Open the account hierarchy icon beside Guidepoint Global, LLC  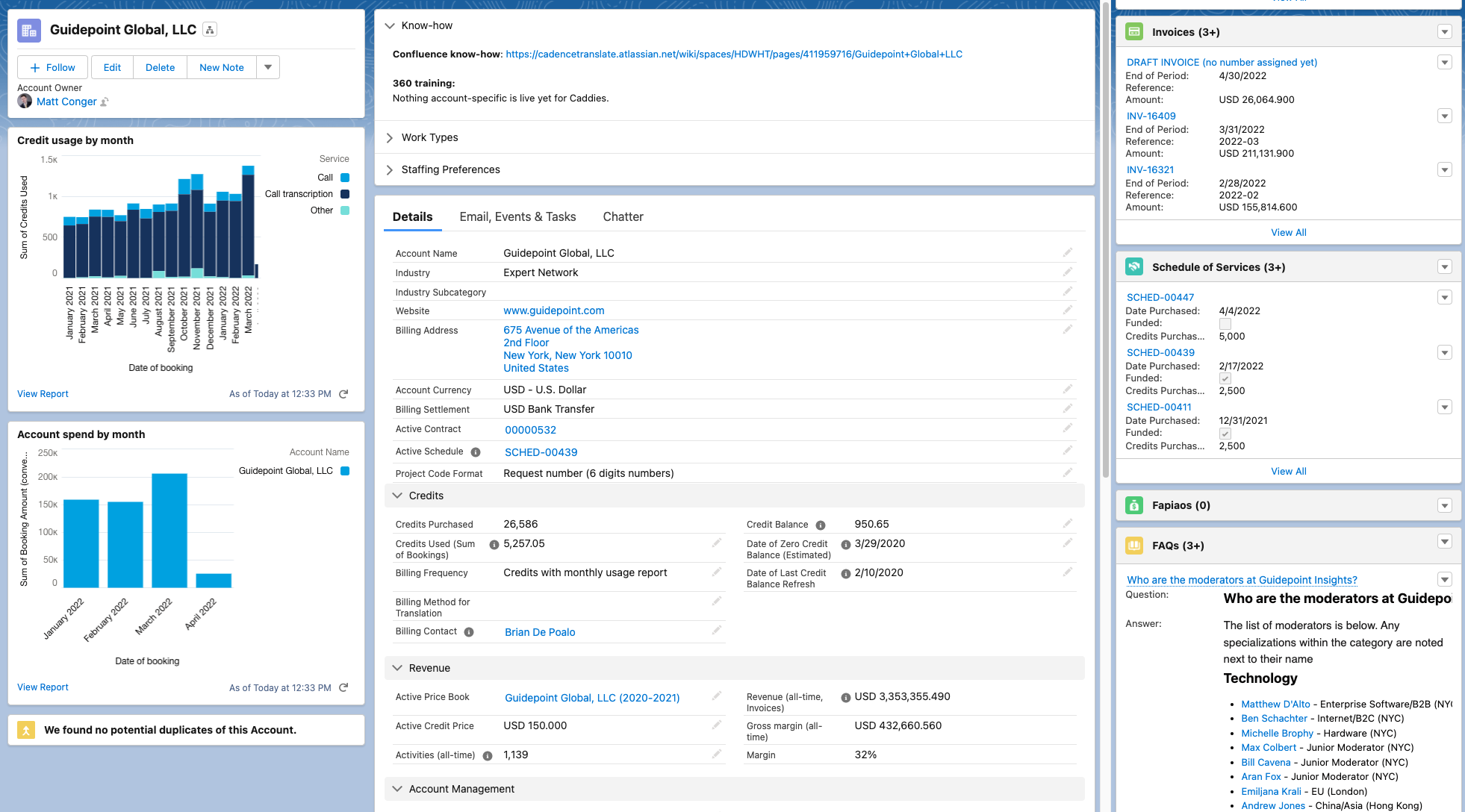[210, 30]
